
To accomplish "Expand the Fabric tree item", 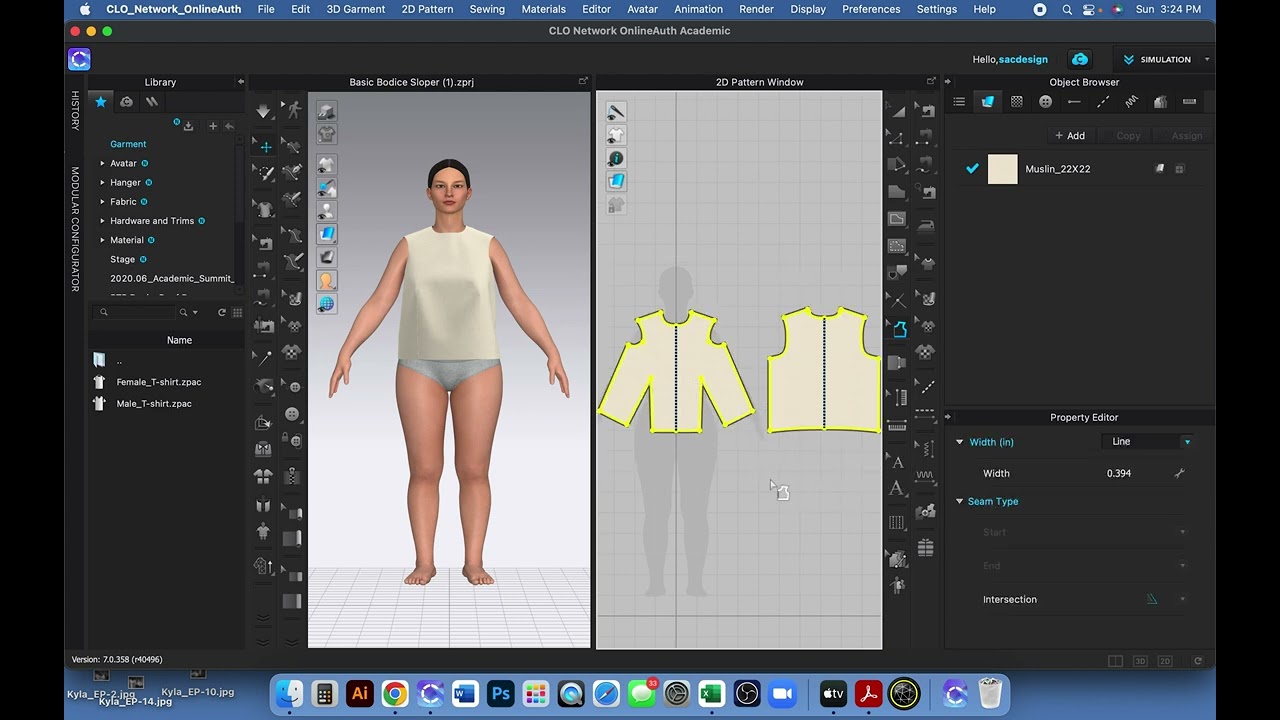I will pos(102,202).
